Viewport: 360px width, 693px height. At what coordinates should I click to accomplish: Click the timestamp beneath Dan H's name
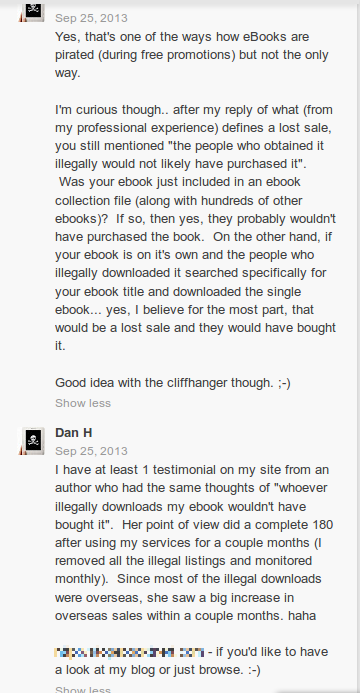91,451
